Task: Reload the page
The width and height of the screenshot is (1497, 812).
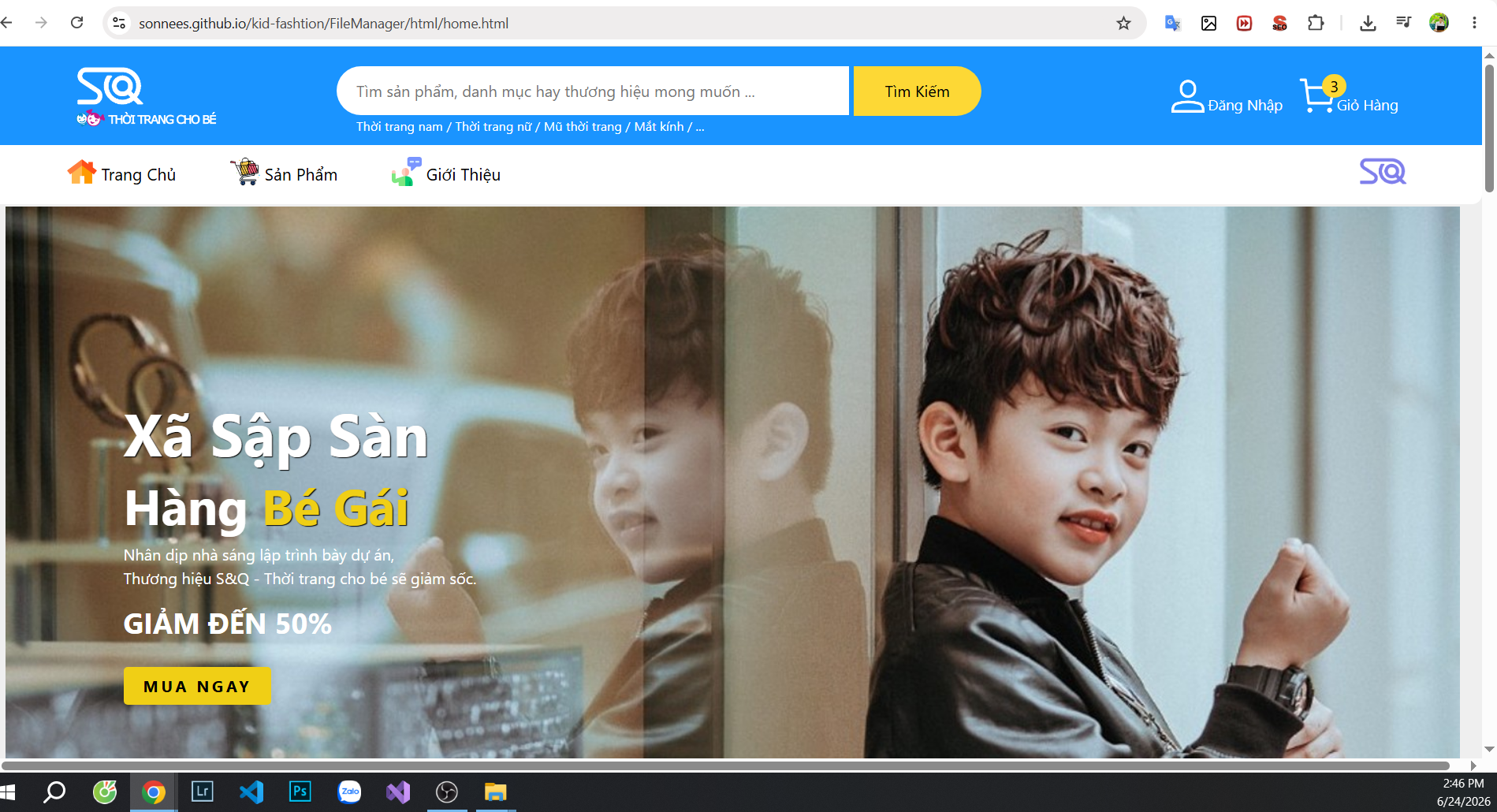Action: click(x=76, y=23)
